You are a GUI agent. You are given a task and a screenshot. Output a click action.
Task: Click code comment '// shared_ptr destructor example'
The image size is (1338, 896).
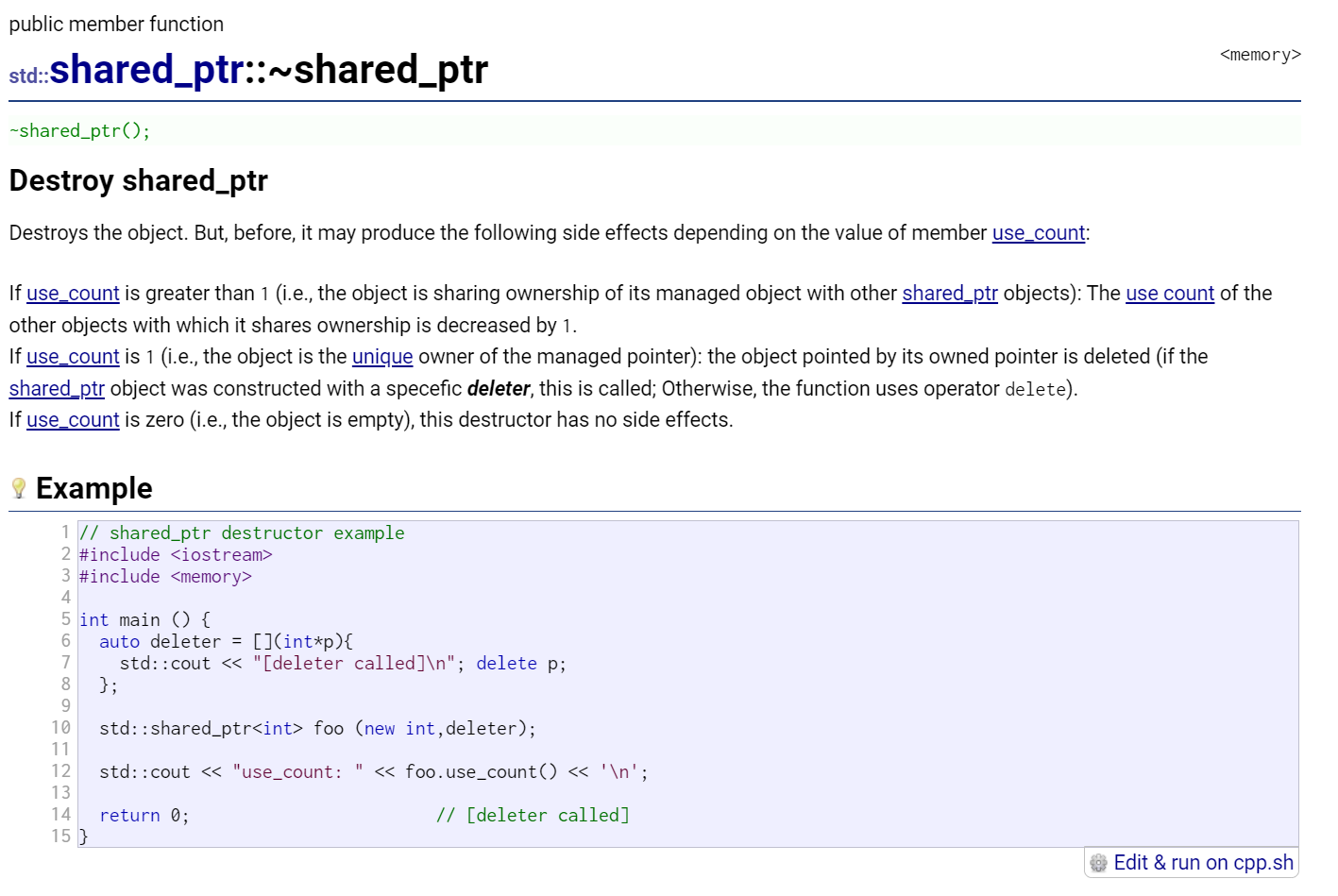242,533
